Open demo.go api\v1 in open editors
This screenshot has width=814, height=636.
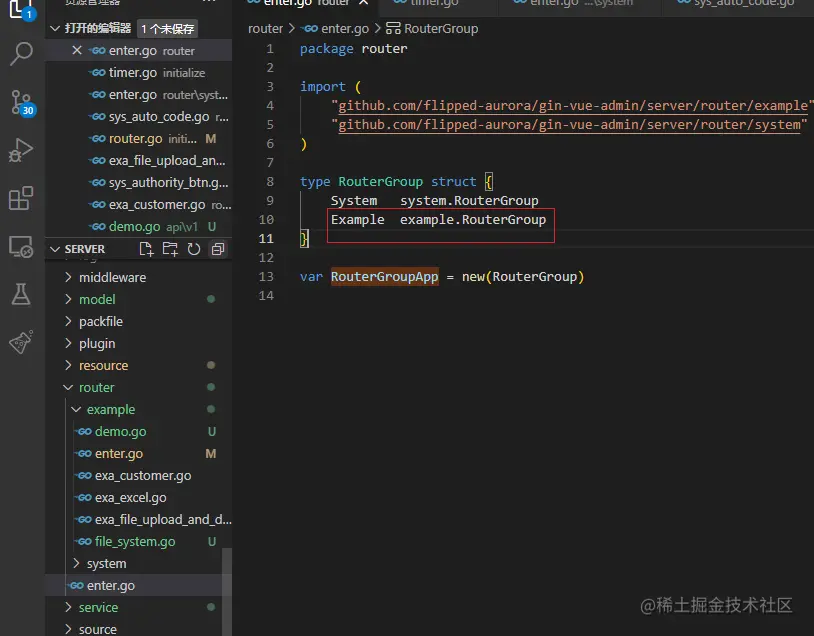[x=139, y=226]
